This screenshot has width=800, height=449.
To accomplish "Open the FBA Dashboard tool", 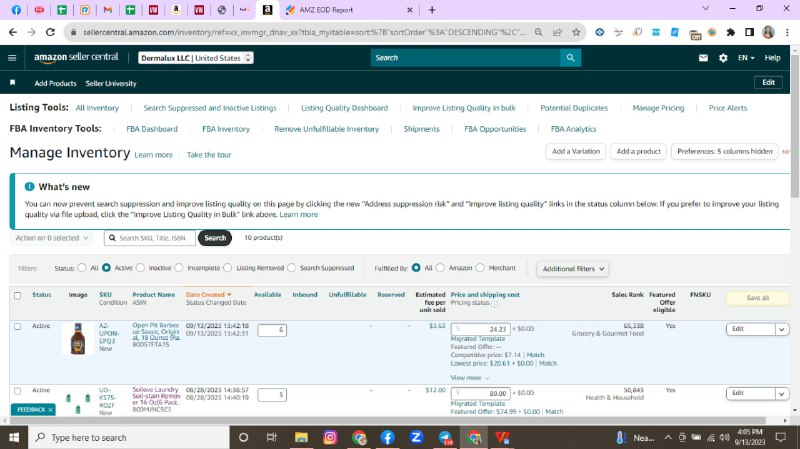I will pyautogui.click(x=152, y=129).
